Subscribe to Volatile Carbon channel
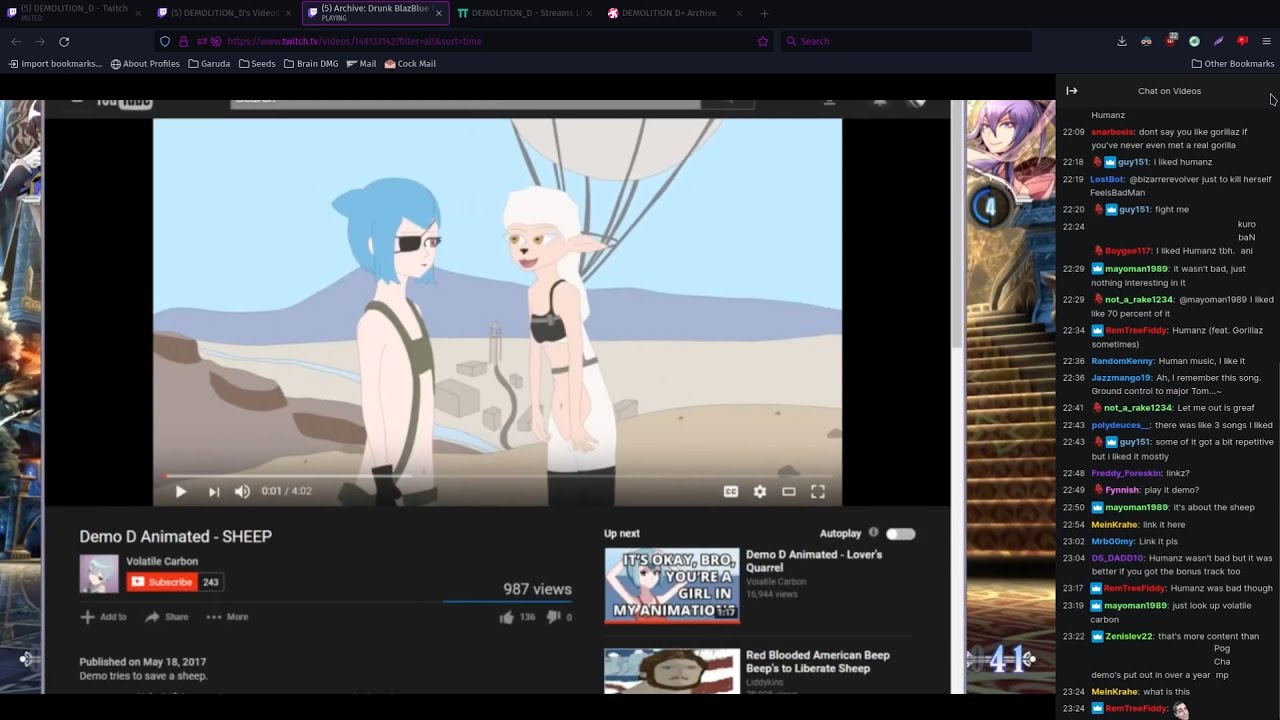Viewport: 1280px width, 720px height. click(x=162, y=582)
